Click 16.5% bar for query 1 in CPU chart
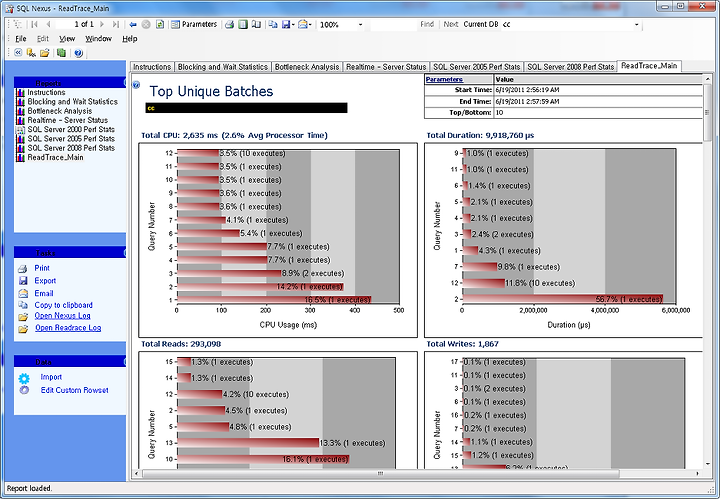Screen dimensions: 720x499 [274, 300]
